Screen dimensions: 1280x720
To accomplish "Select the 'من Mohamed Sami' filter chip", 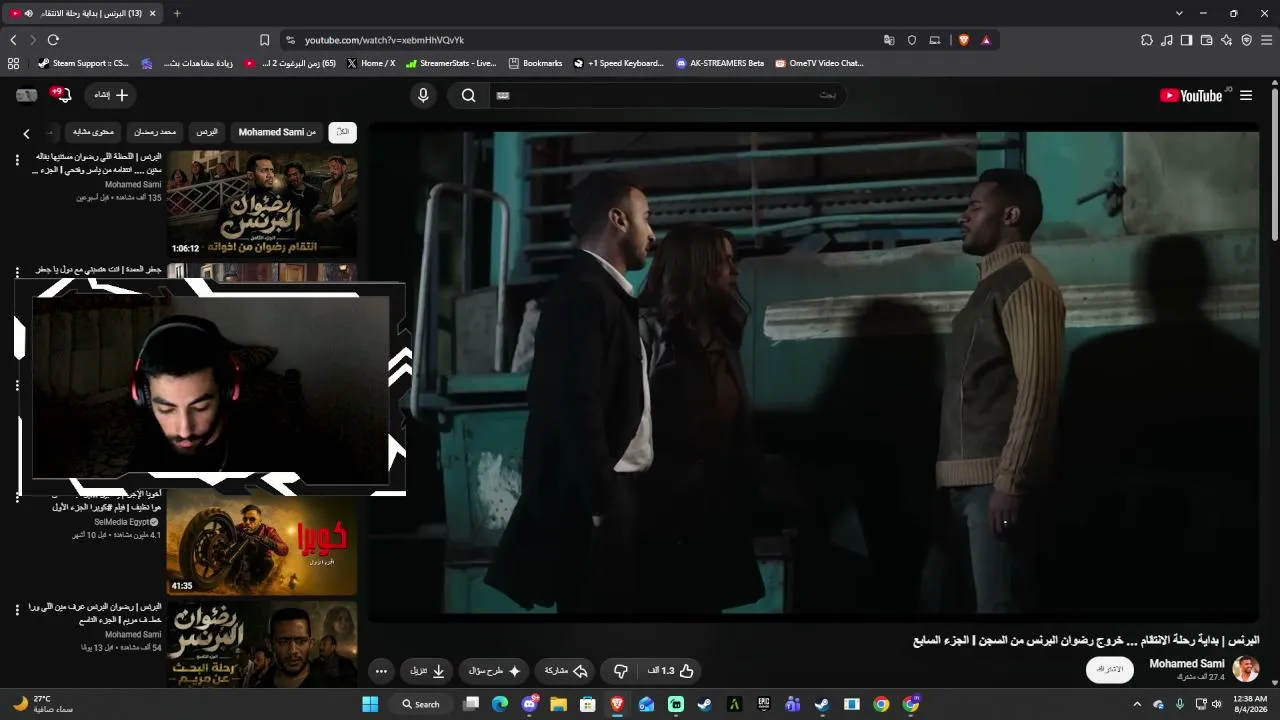I will coord(277,132).
